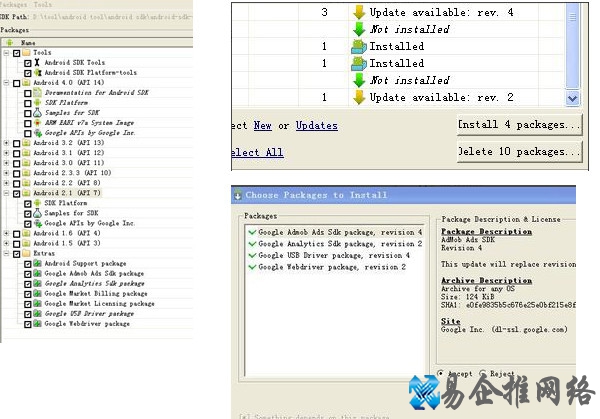Click the Updates link
This screenshot has width=600, height=419.
[316, 126]
